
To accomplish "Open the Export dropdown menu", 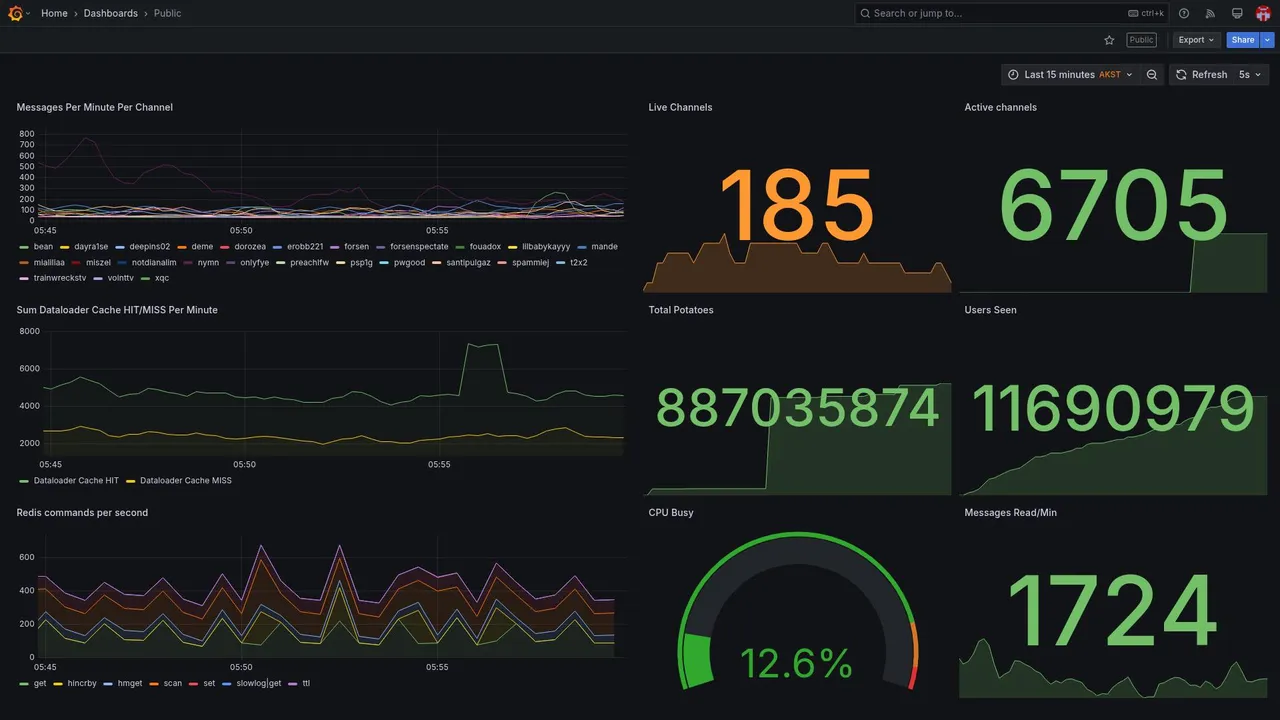I will 1196,40.
